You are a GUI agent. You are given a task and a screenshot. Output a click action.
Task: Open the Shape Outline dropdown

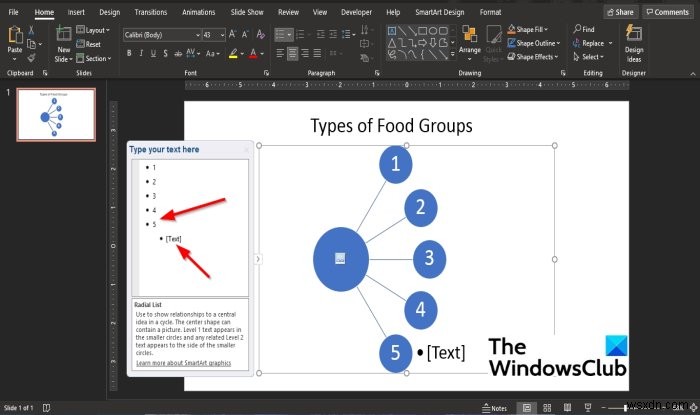pyautogui.click(x=534, y=43)
